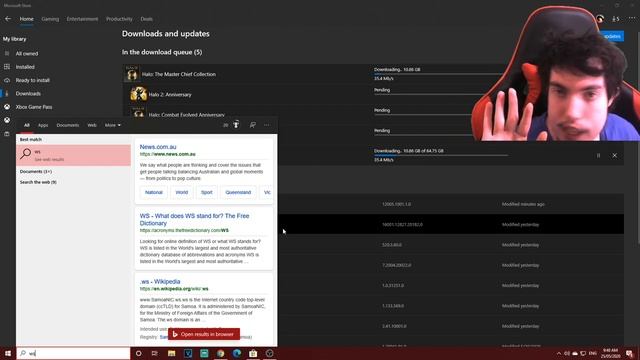Screen dimensions: 640x360
Task: Open WS - What does WS stand for link
Action: [194, 220]
